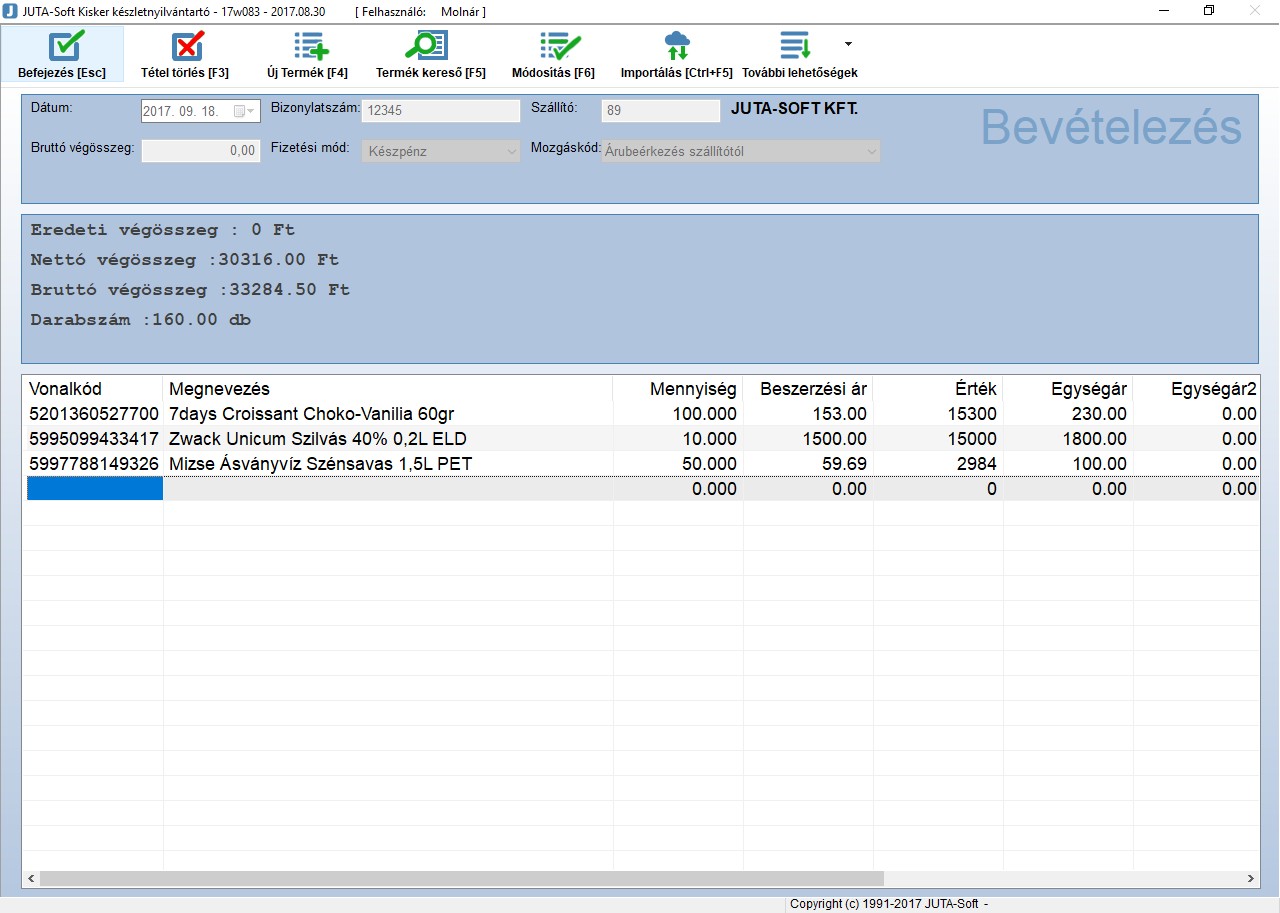Click the horizontal scrollbar right arrow
Viewport: 1280px width, 913px height.
[1250, 878]
